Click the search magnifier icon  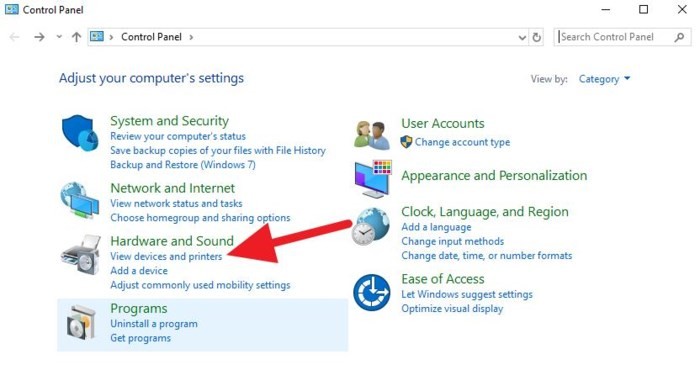679,37
